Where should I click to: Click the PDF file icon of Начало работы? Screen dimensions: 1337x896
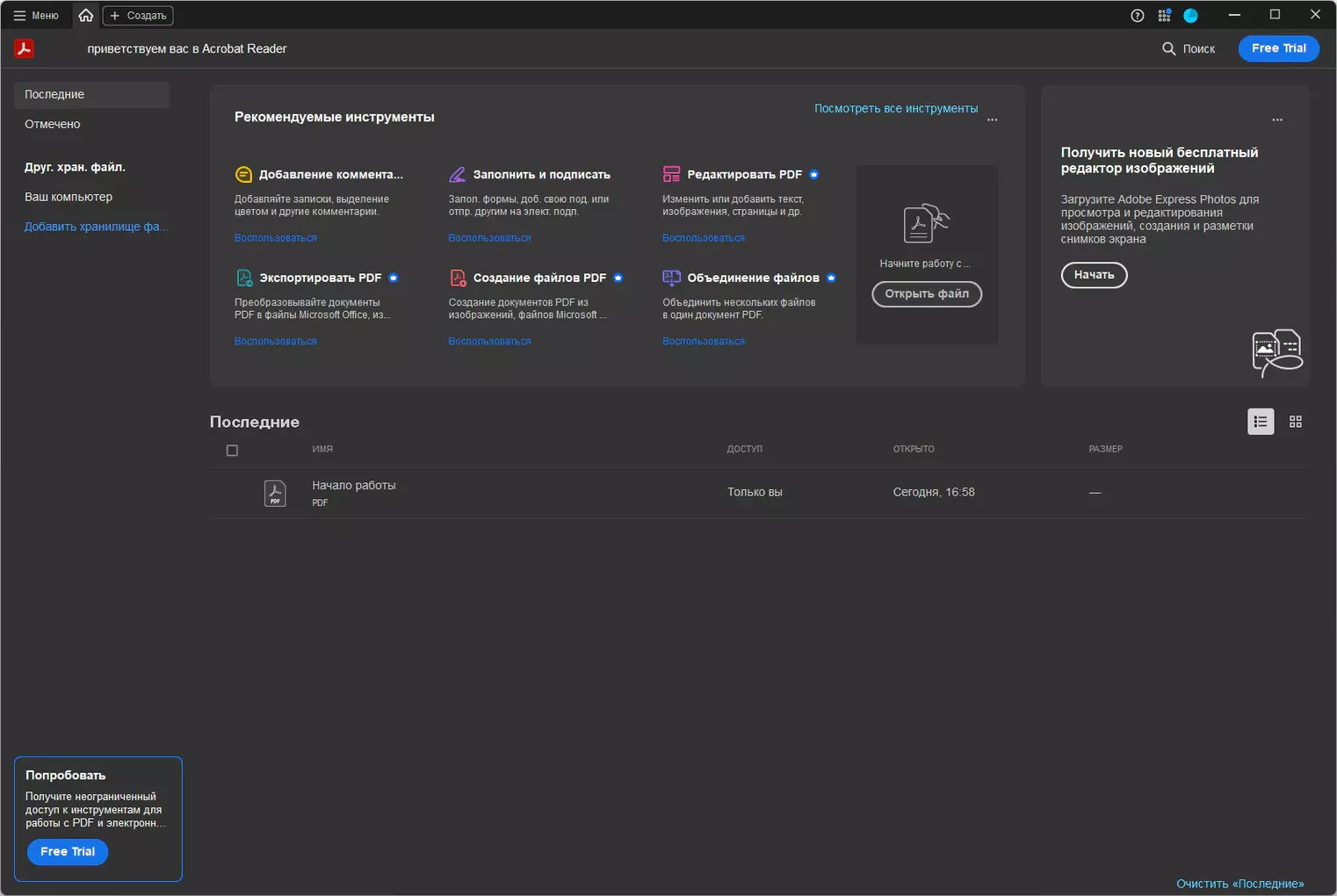pyautogui.click(x=275, y=493)
